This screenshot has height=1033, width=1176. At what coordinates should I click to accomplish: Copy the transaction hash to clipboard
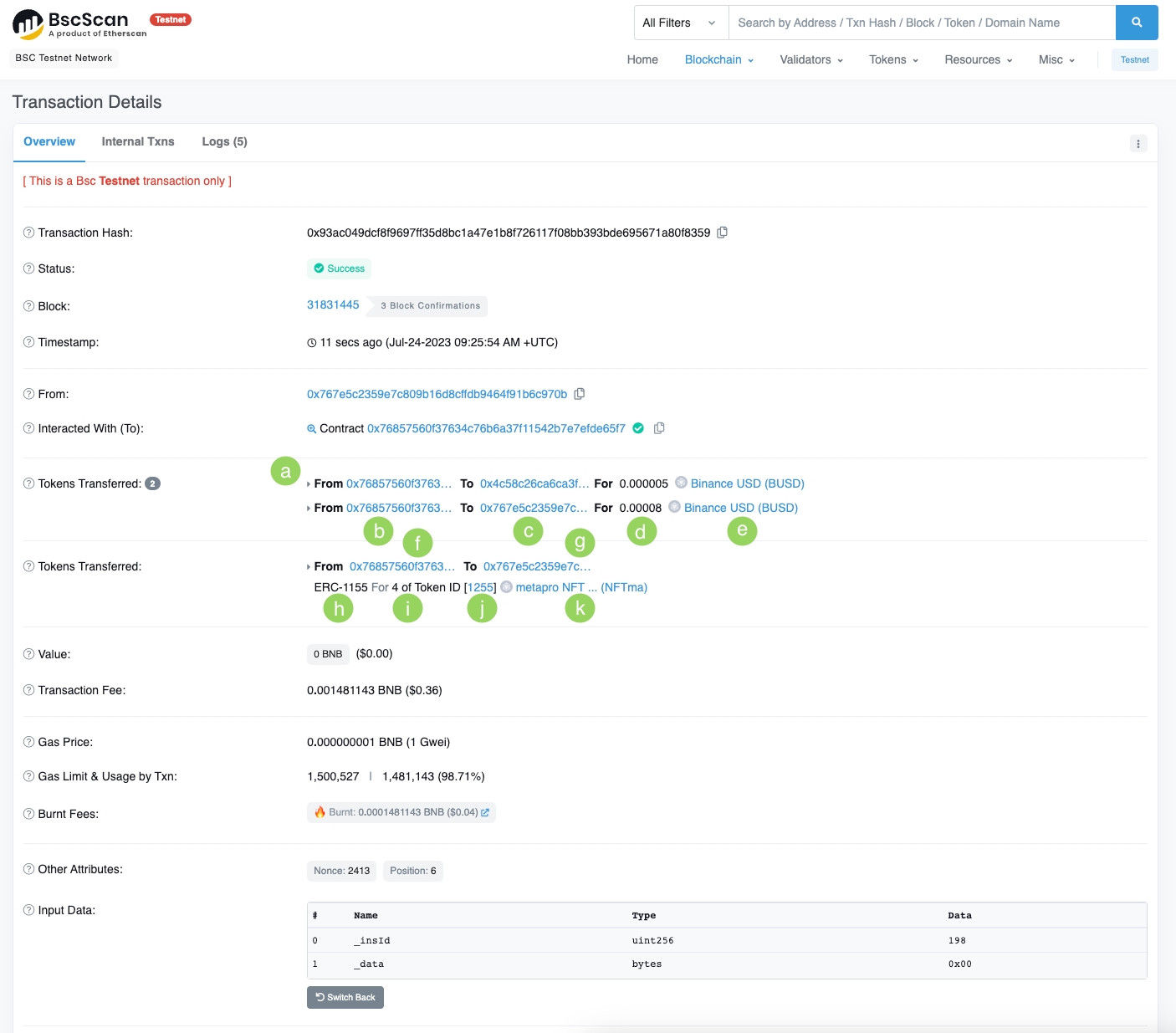723,233
